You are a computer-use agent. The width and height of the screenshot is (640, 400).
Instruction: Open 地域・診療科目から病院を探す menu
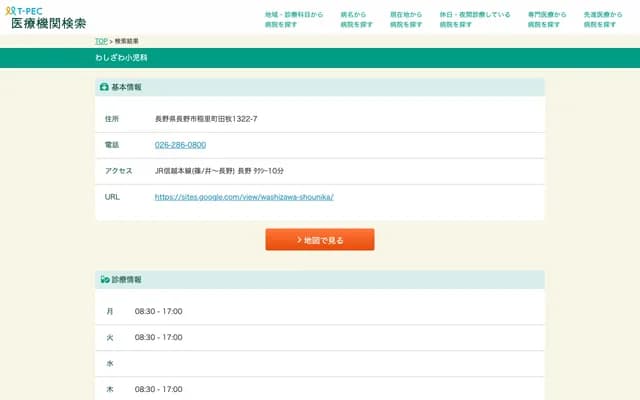click(294, 19)
